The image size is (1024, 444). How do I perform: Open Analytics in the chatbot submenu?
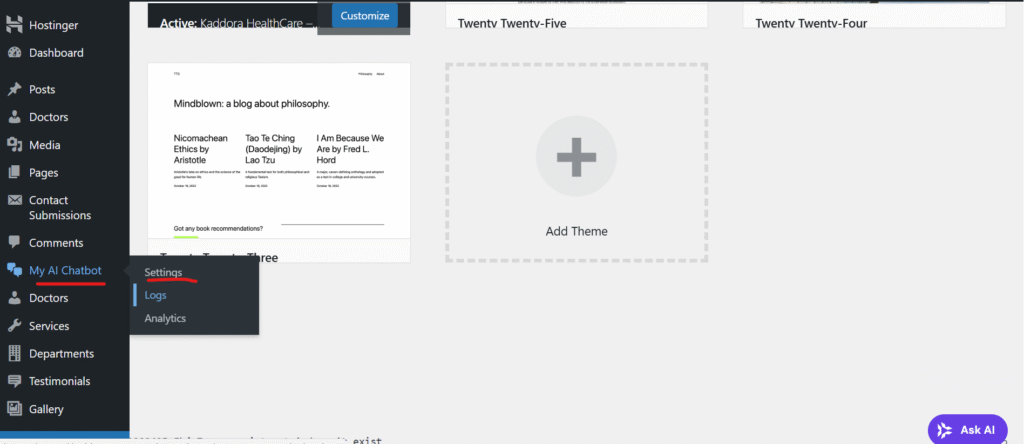coord(165,318)
